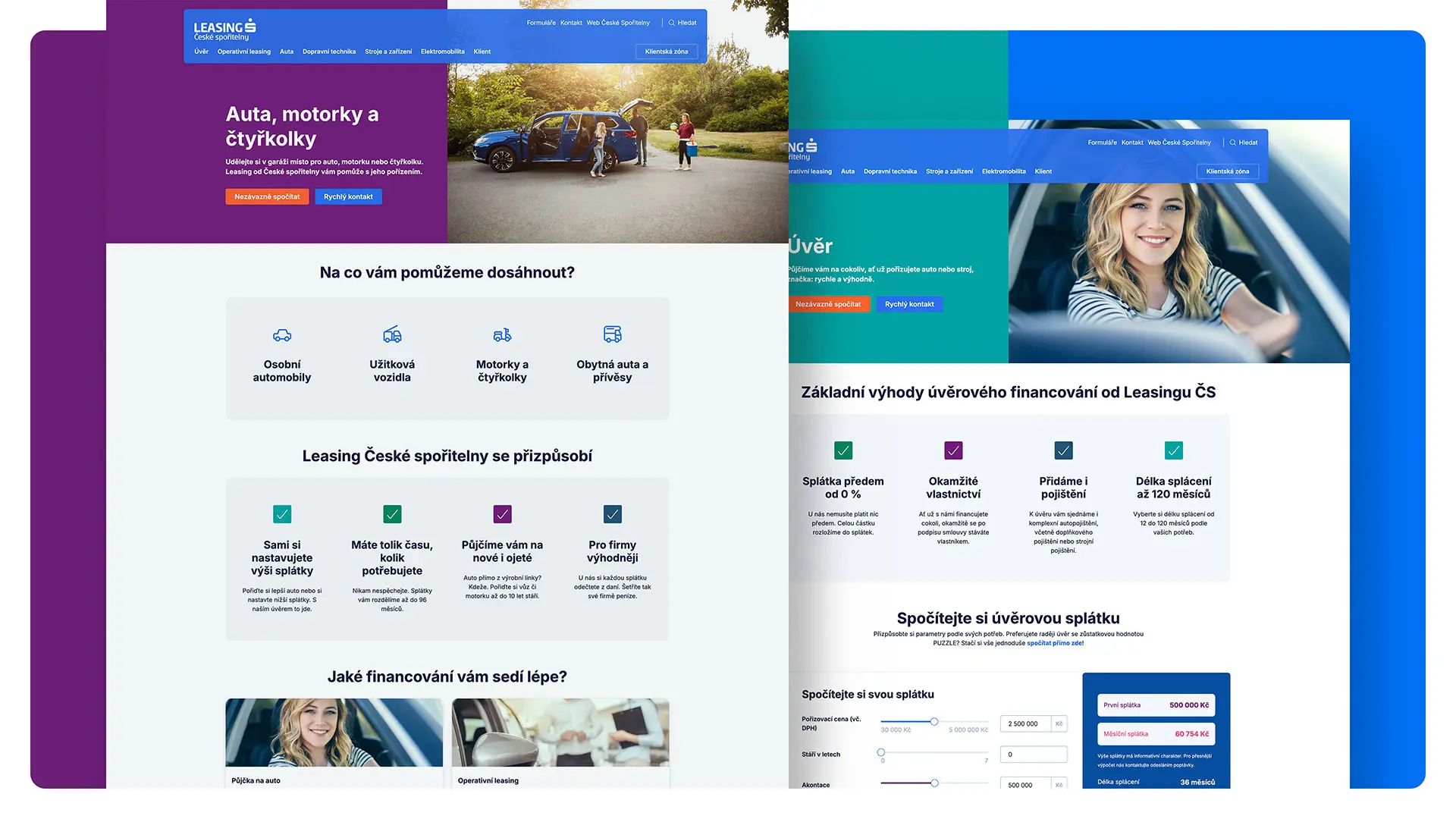Select the Osobní automobily car icon
1456x819 pixels.
tap(282, 334)
